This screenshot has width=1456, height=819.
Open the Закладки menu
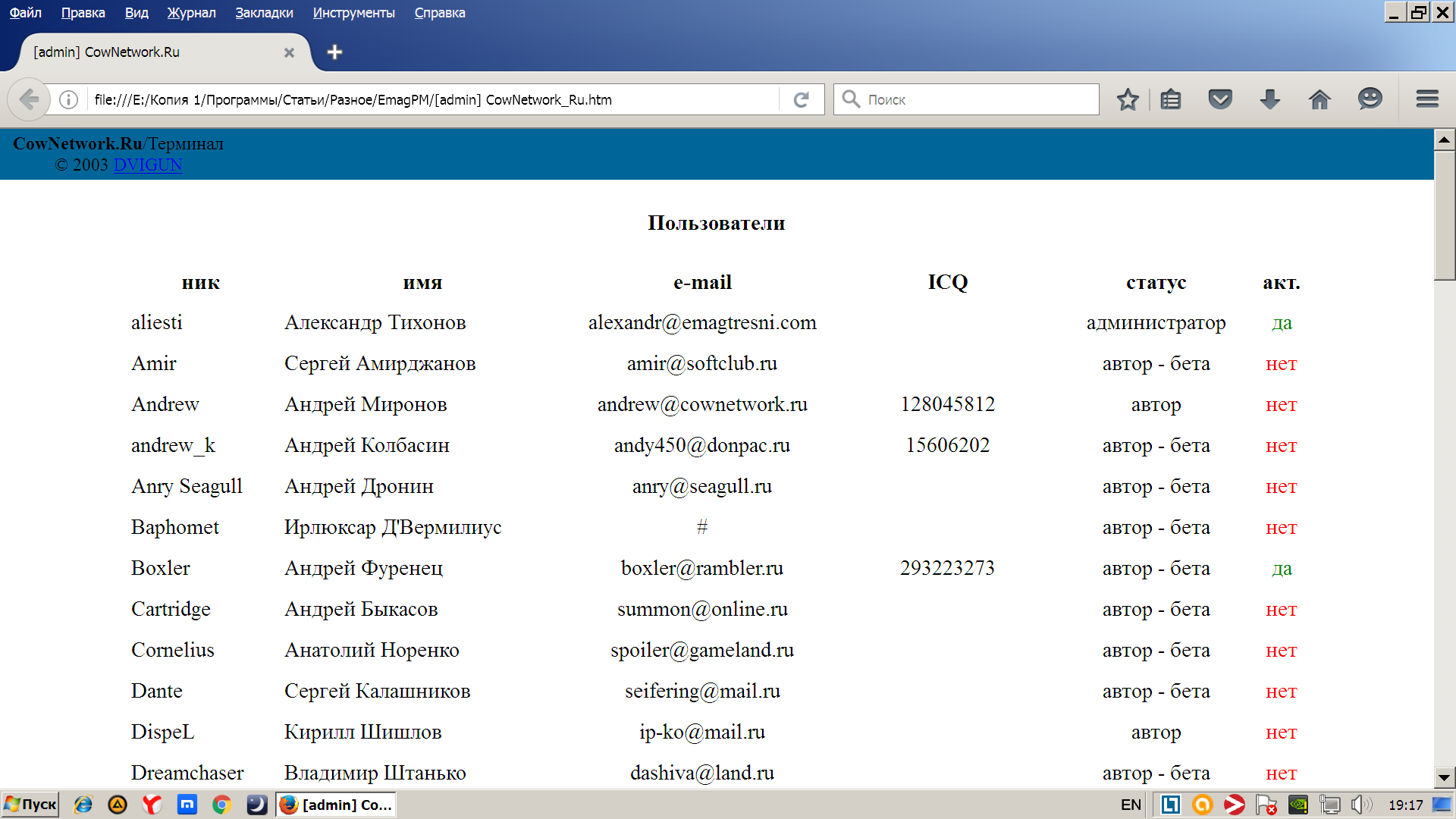click(264, 13)
